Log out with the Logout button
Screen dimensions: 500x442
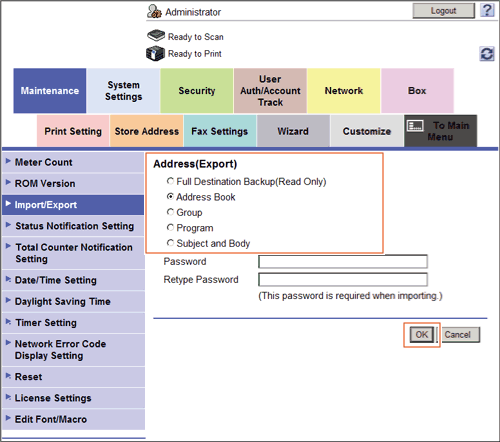443,11
